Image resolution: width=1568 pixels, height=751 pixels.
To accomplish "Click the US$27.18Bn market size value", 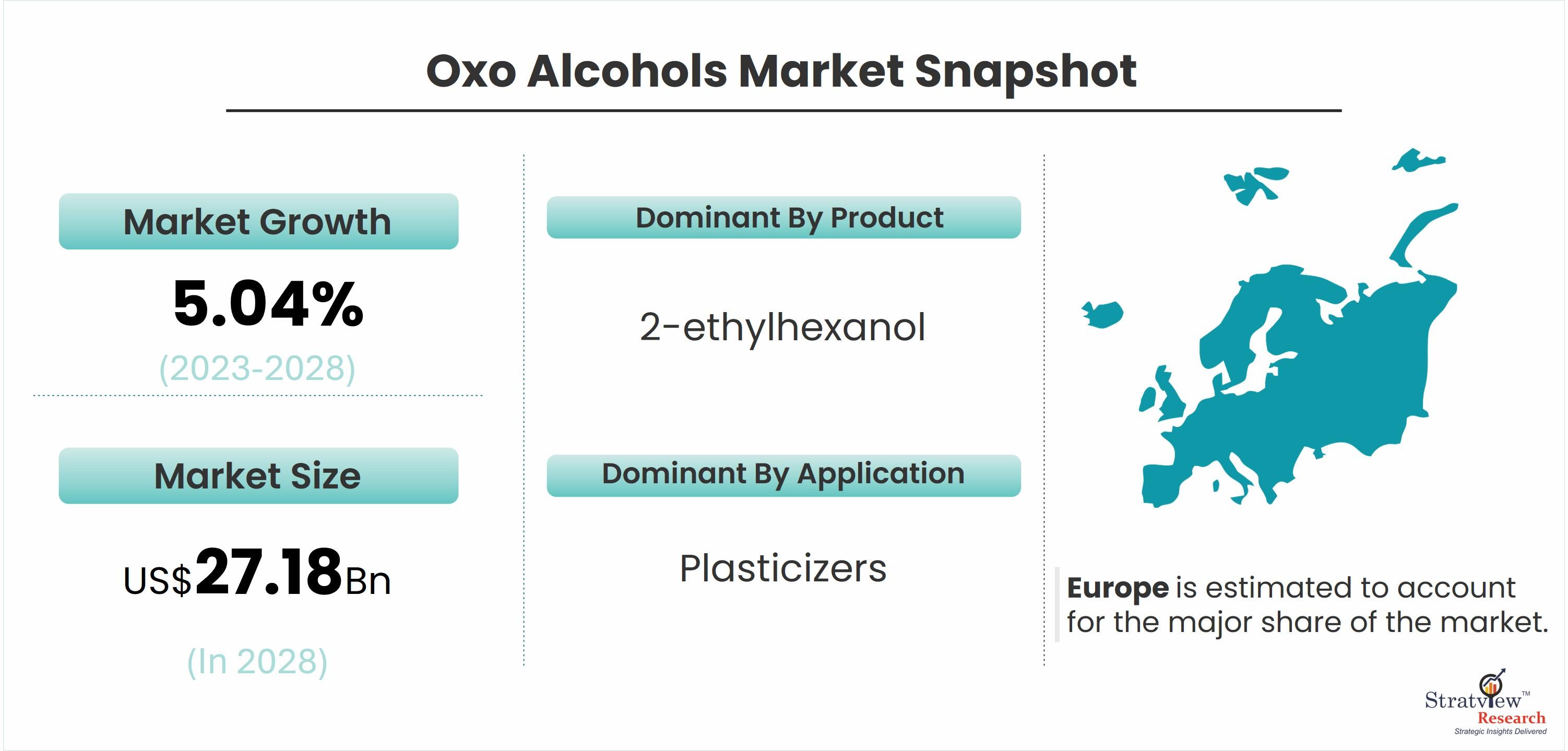I will (257, 573).
